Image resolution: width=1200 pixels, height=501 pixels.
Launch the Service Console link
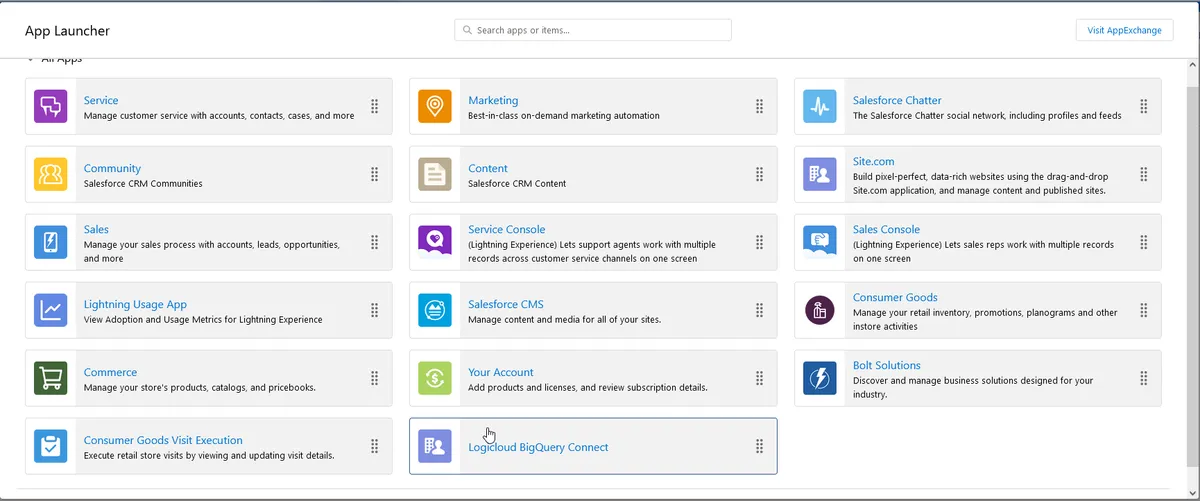click(x=507, y=229)
